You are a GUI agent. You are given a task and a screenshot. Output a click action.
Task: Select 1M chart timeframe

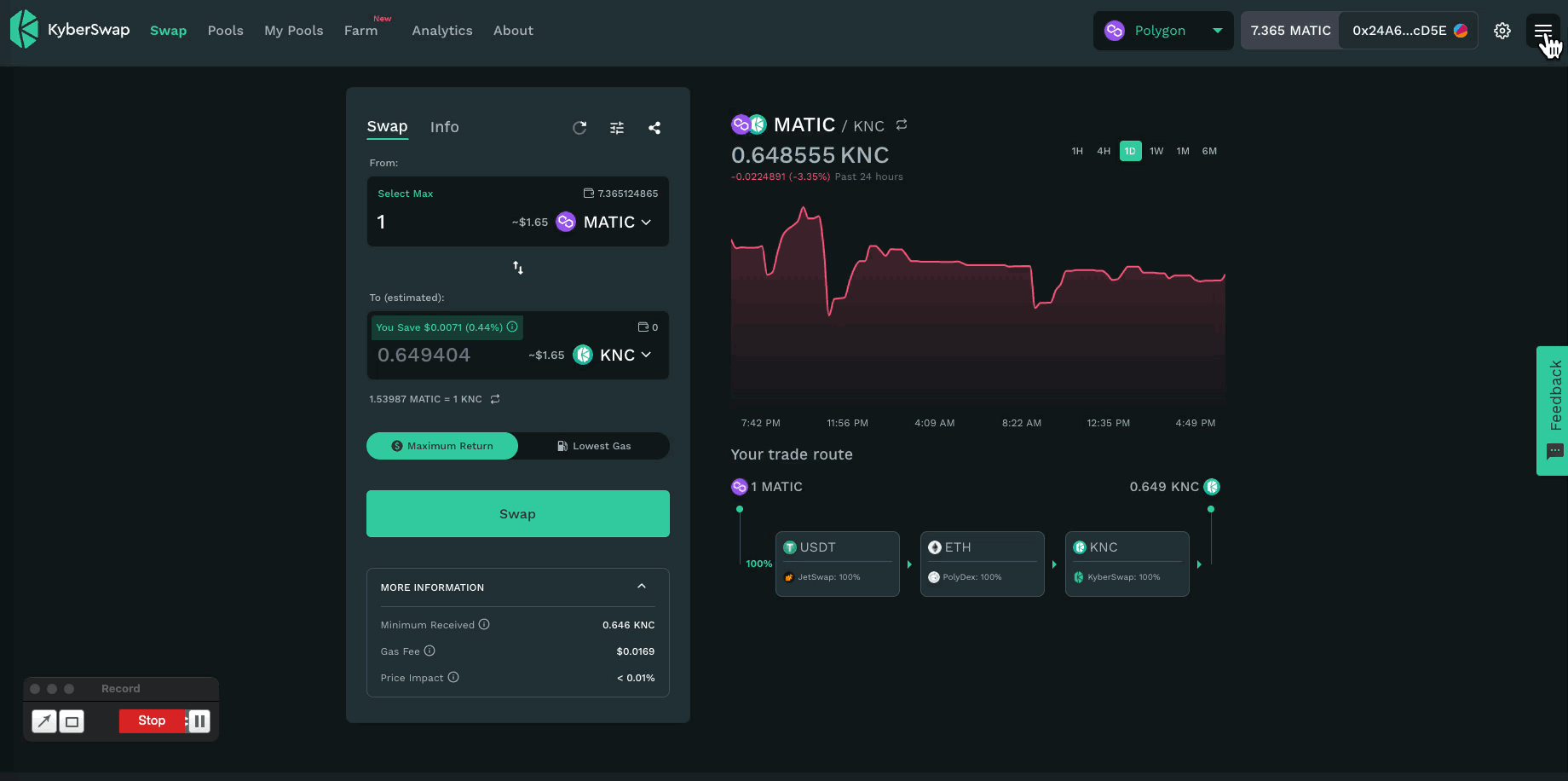(x=1183, y=151)
